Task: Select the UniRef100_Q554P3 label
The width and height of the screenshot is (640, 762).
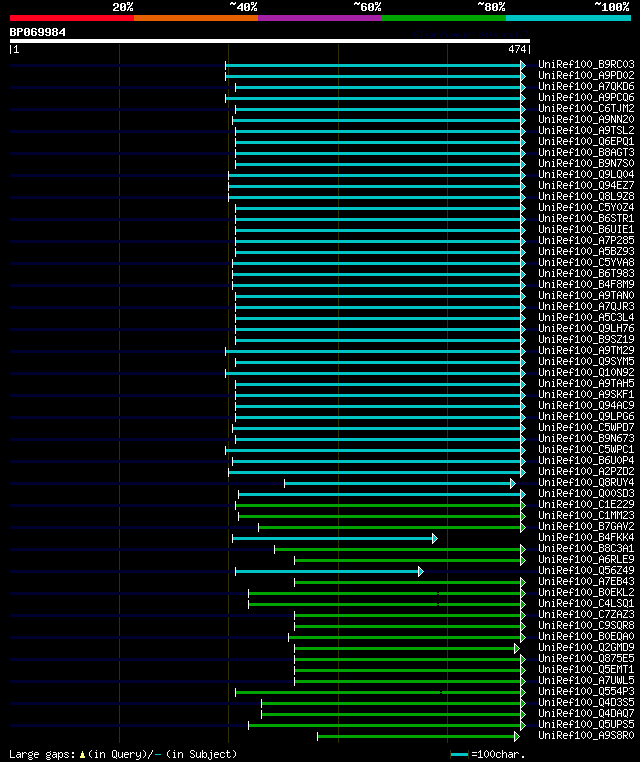Action: click(586, 692)
